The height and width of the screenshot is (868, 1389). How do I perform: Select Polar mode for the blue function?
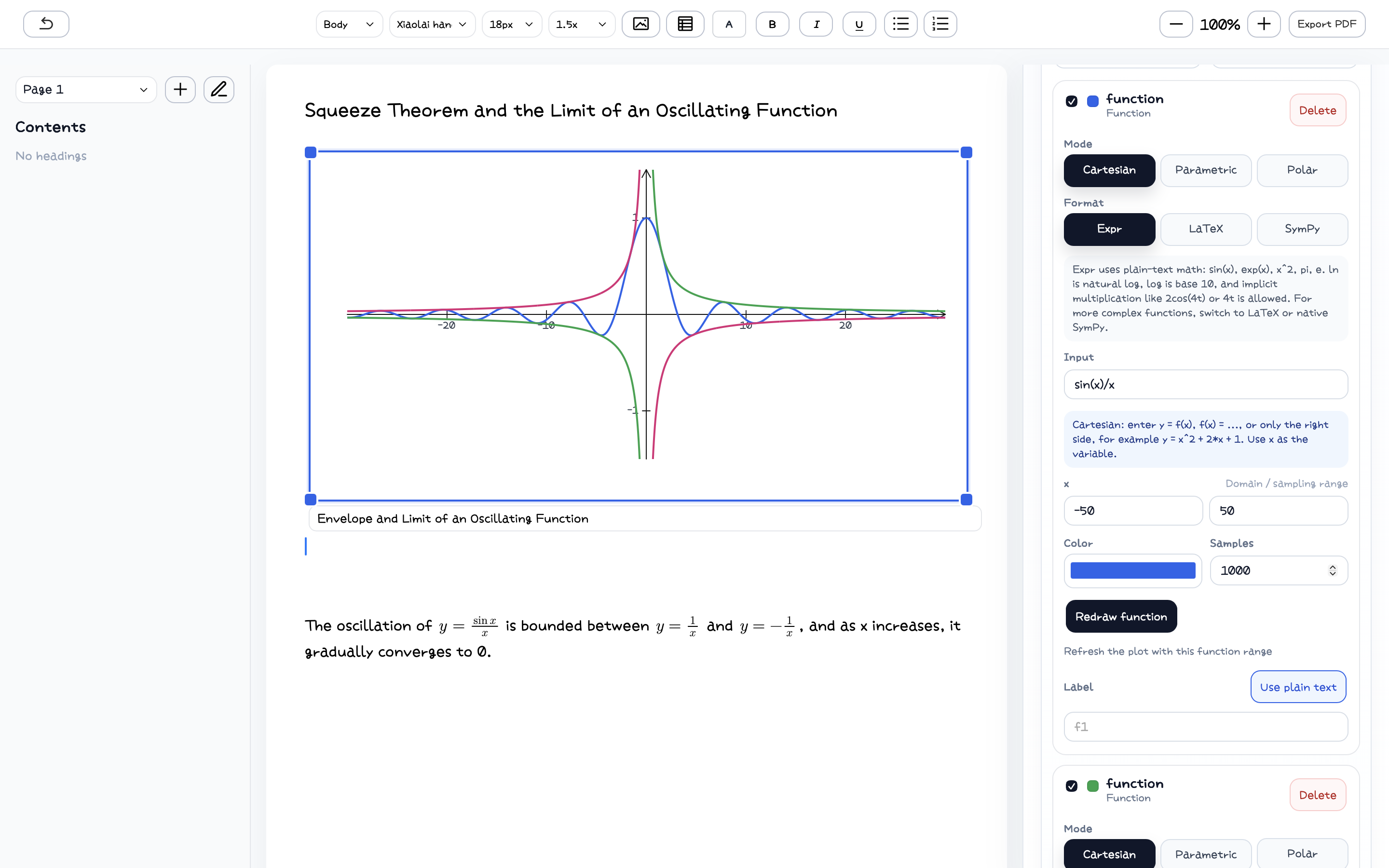pos(1302,171)
